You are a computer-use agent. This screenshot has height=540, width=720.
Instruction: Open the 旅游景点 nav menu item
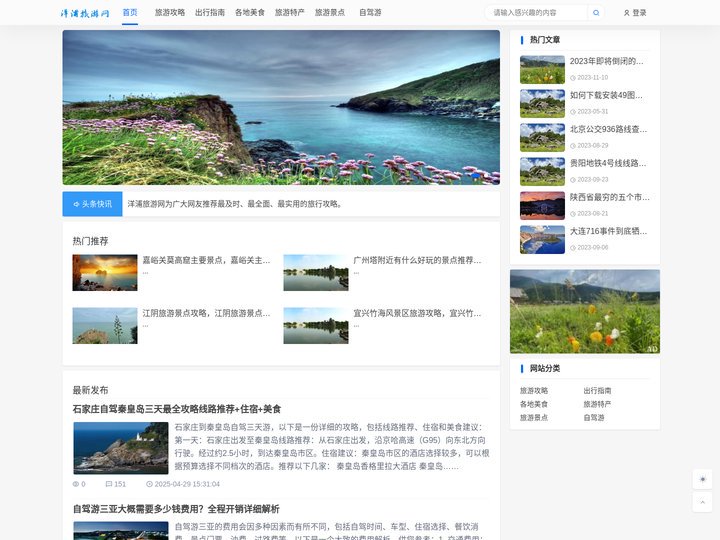[330, 13]
